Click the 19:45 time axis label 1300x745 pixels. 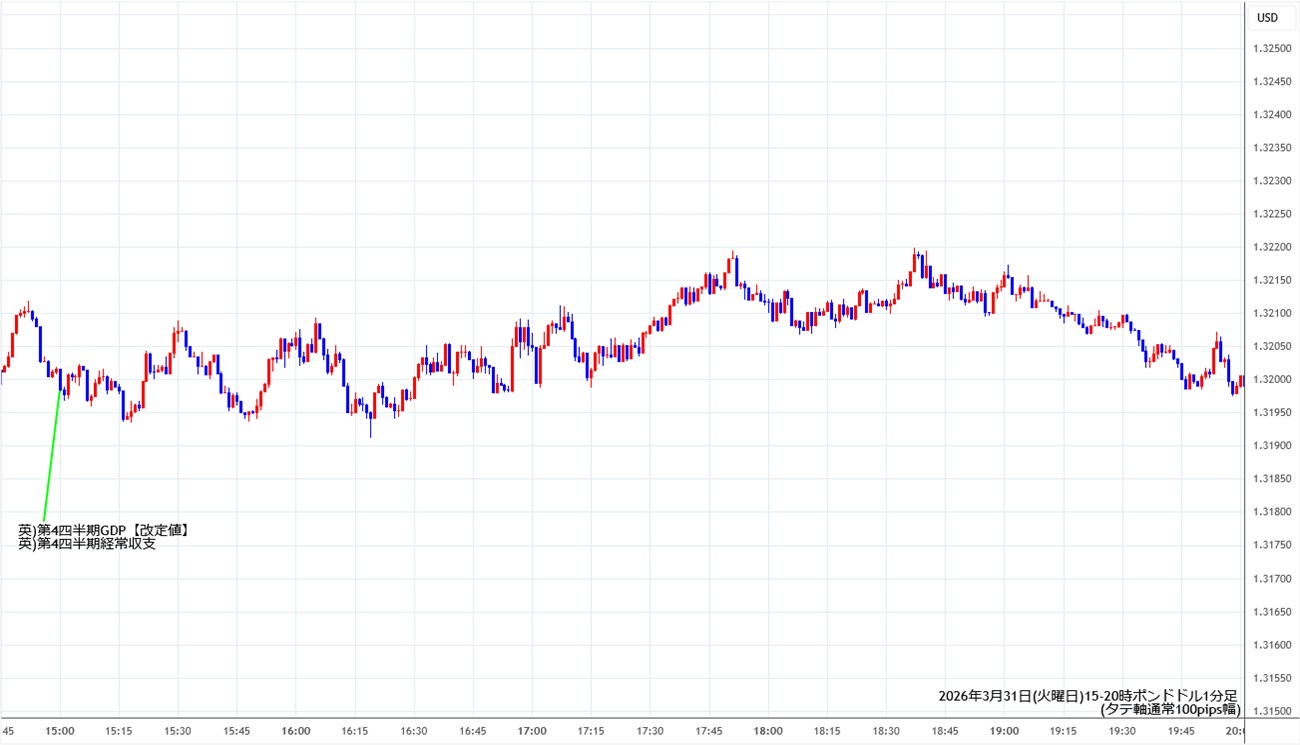(1181, 731)
